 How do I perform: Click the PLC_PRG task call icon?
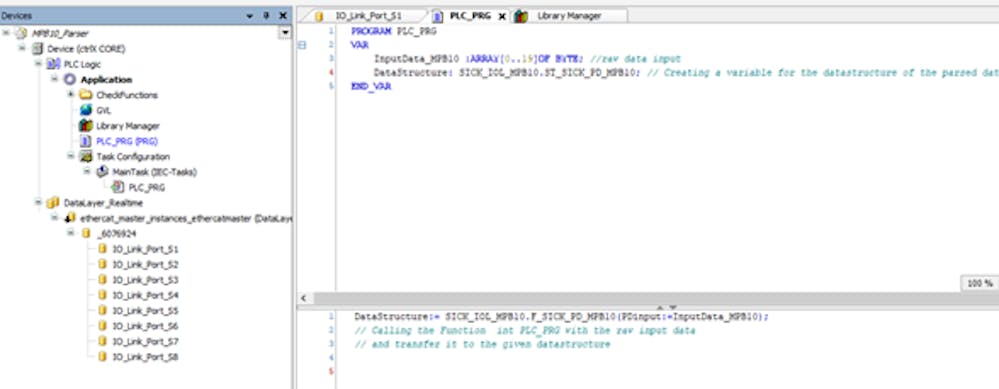point(118,187)
